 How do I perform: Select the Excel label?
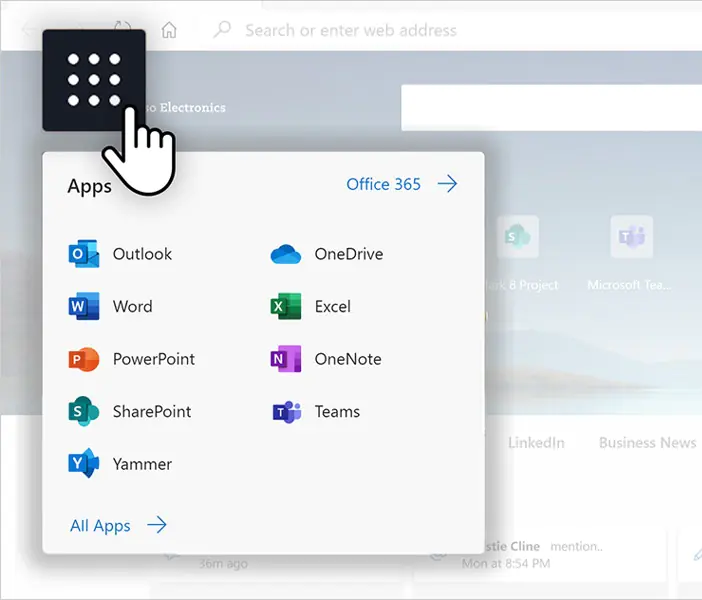(x=333, y=306)
